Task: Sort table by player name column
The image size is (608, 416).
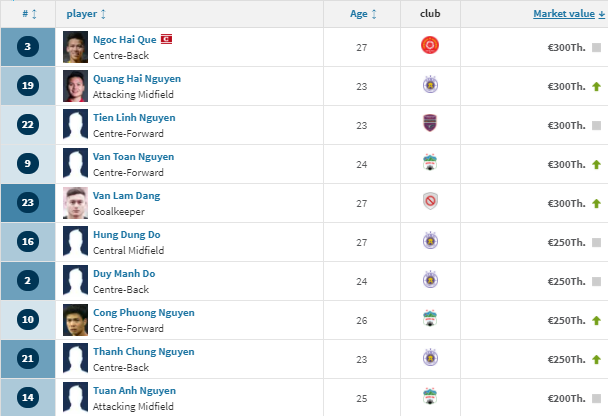Action: coord(86,14)
